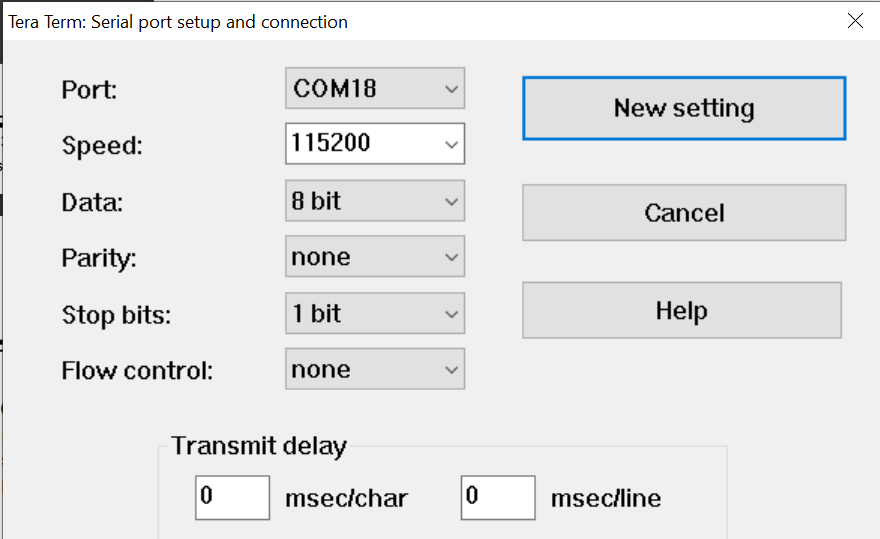The width and height of the screenshot is (880, 539).
Task: Click the Speed value text 115200
Action: [332, 144]
